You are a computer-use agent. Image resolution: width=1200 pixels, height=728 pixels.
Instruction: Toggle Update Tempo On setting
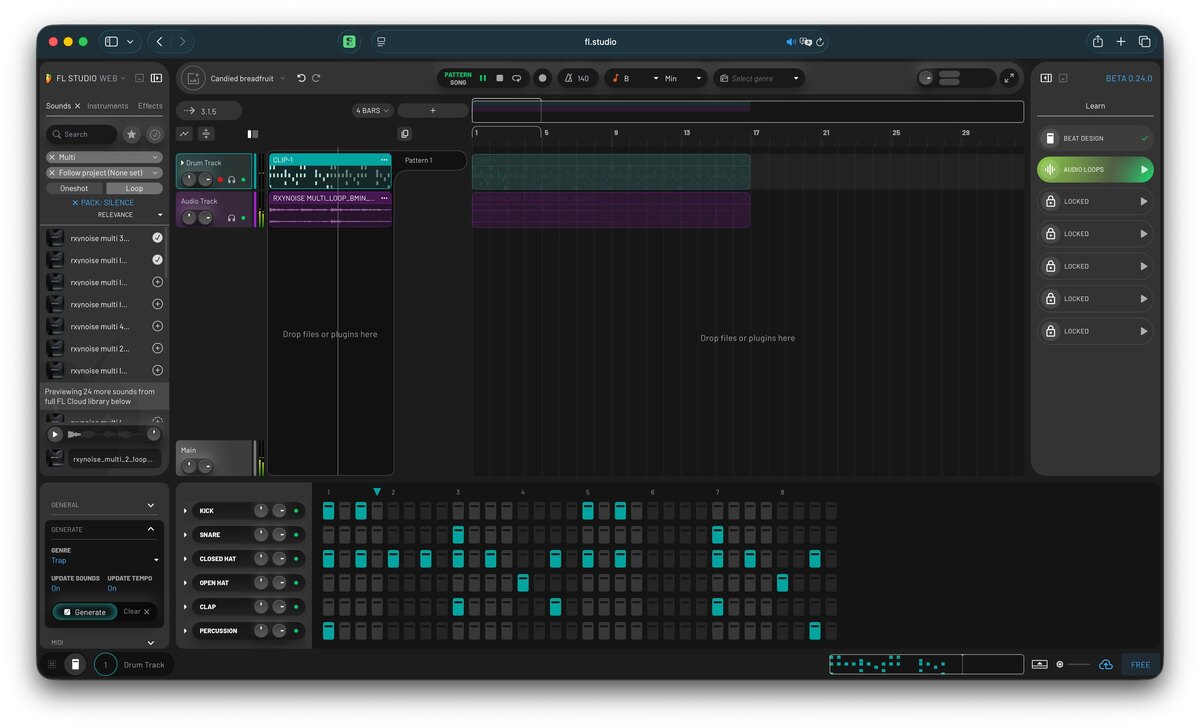click(112, 588)
